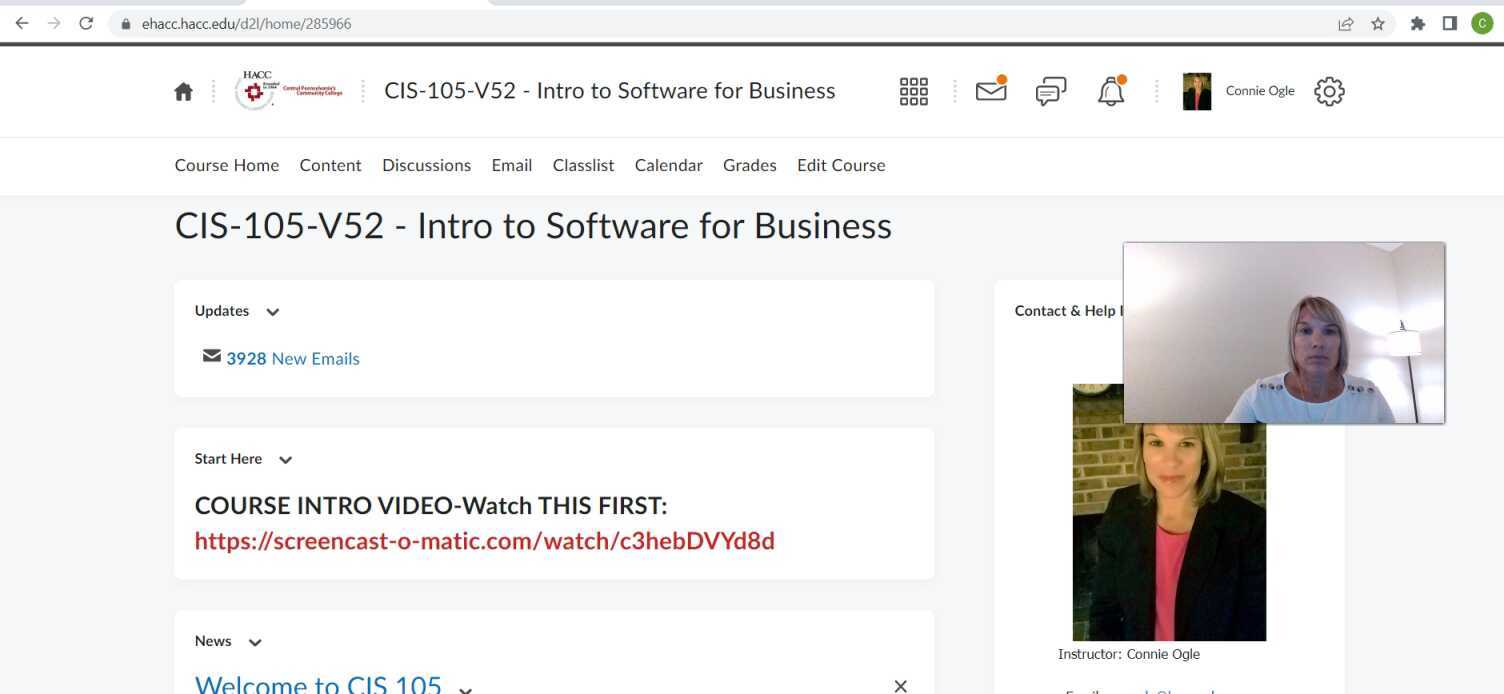Follow the 3928 New Emails link
Viewport: 1504px width, 694px height.
293,358
